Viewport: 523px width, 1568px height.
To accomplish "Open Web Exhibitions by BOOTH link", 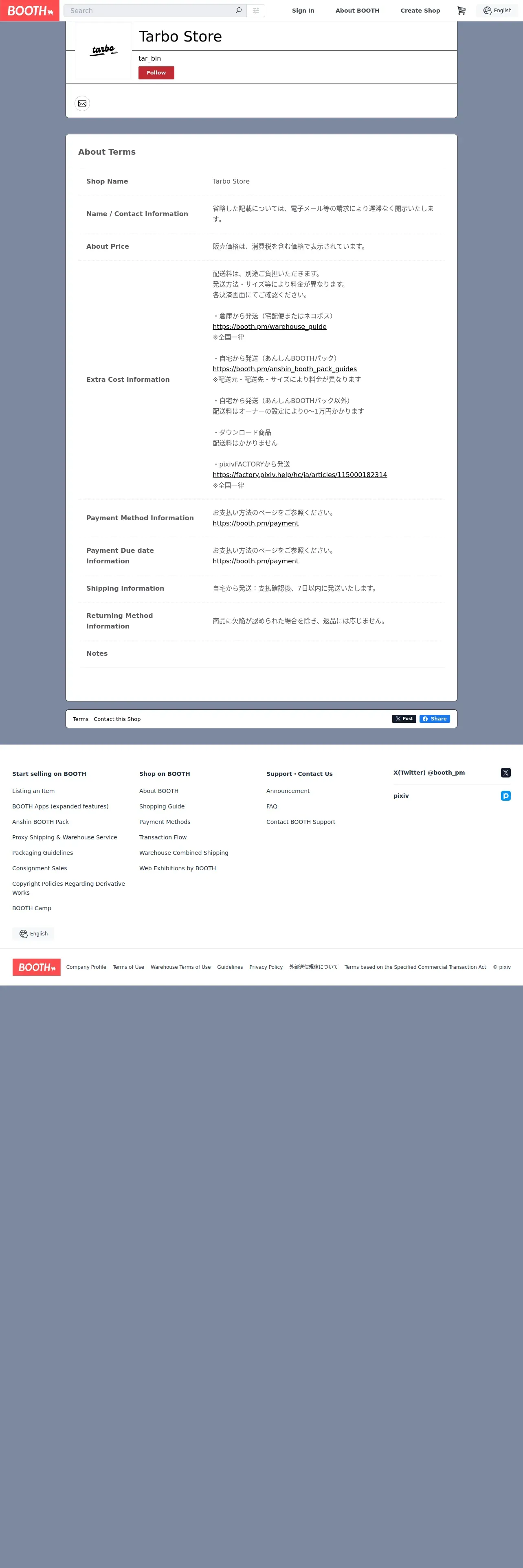I will point(178,868).
